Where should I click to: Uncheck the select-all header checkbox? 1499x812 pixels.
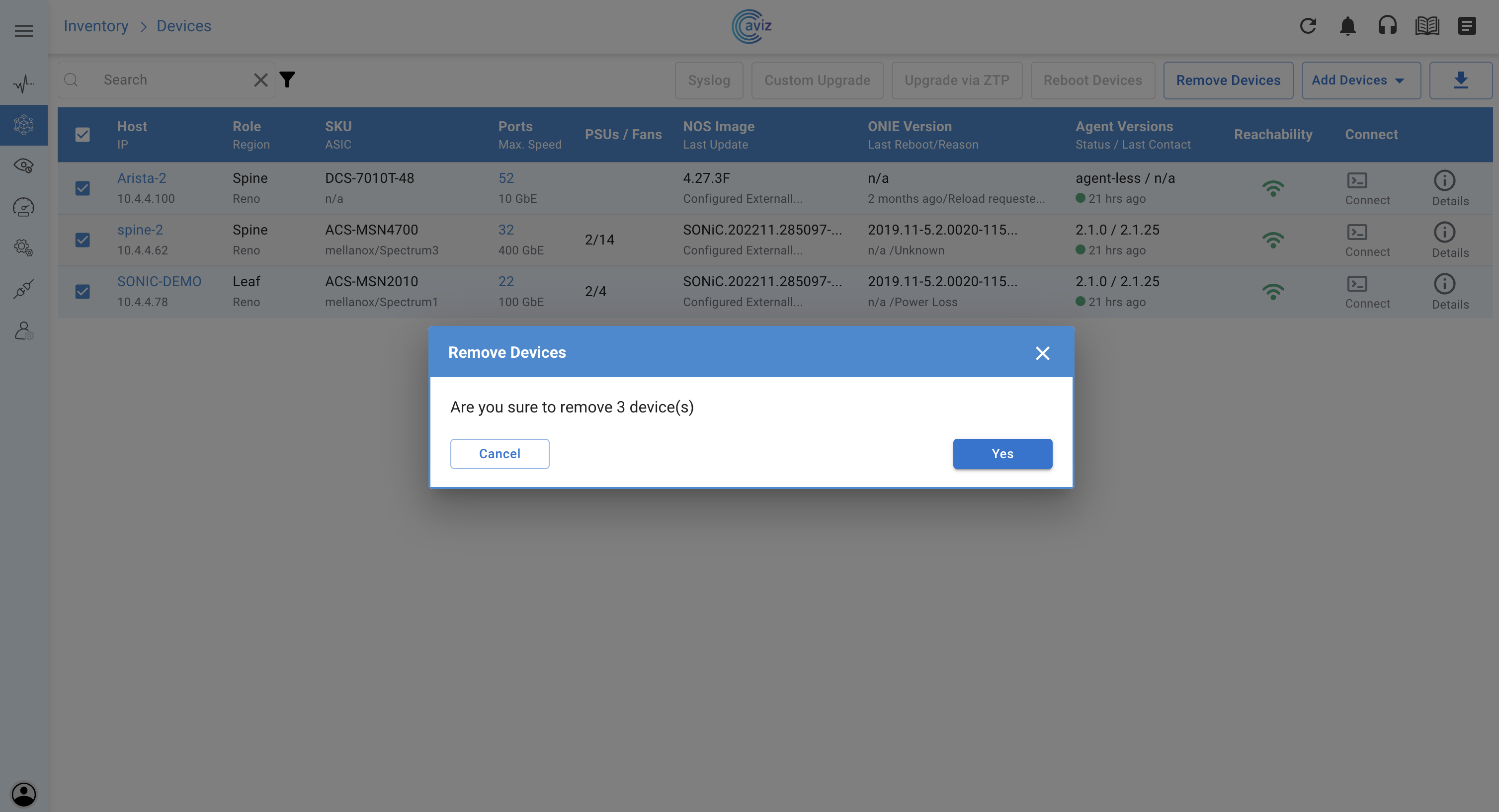(83, 135)
